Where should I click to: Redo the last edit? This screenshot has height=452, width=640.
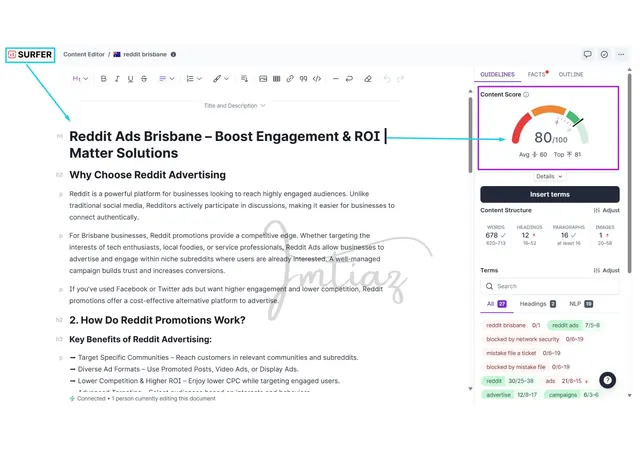400,79
